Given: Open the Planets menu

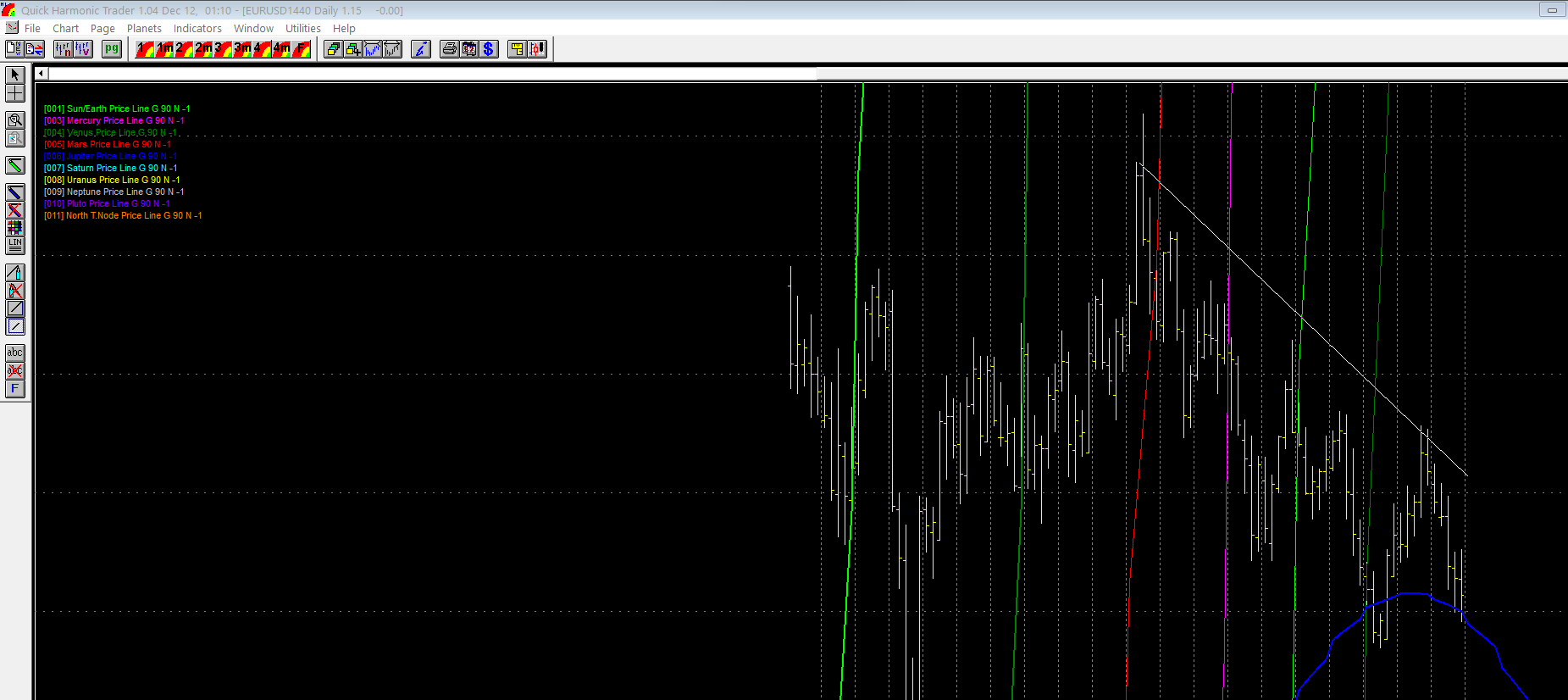Looking at the screenshot, I should coord(144,28).
